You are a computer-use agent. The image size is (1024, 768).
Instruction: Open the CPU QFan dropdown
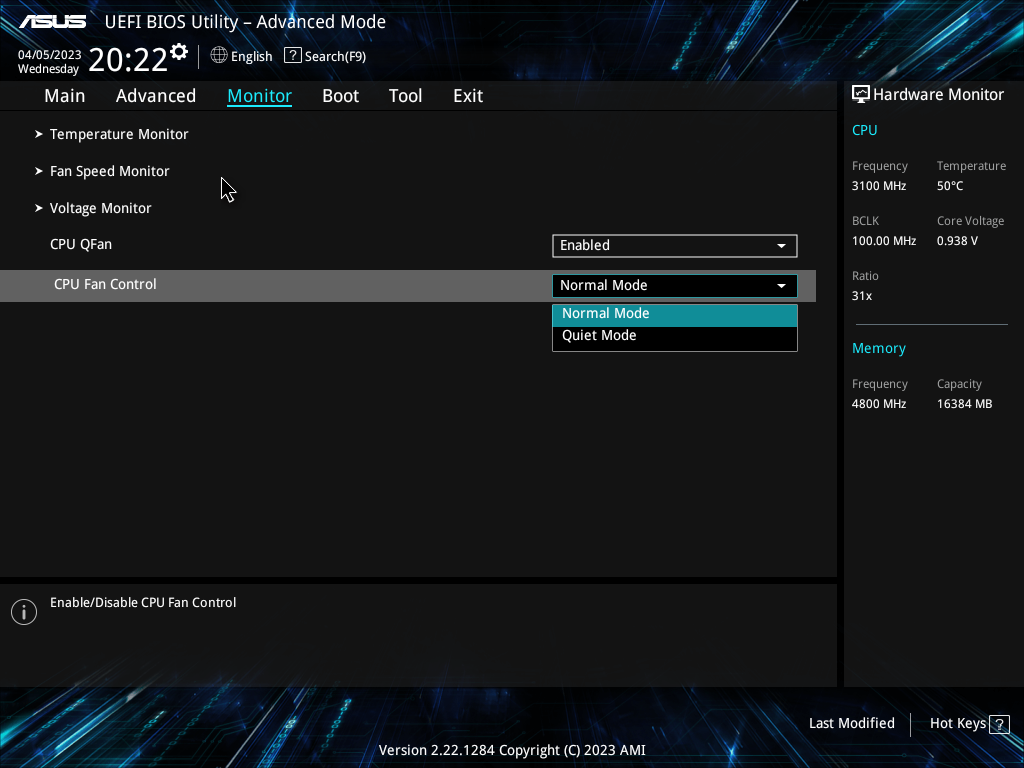point(674,245)
